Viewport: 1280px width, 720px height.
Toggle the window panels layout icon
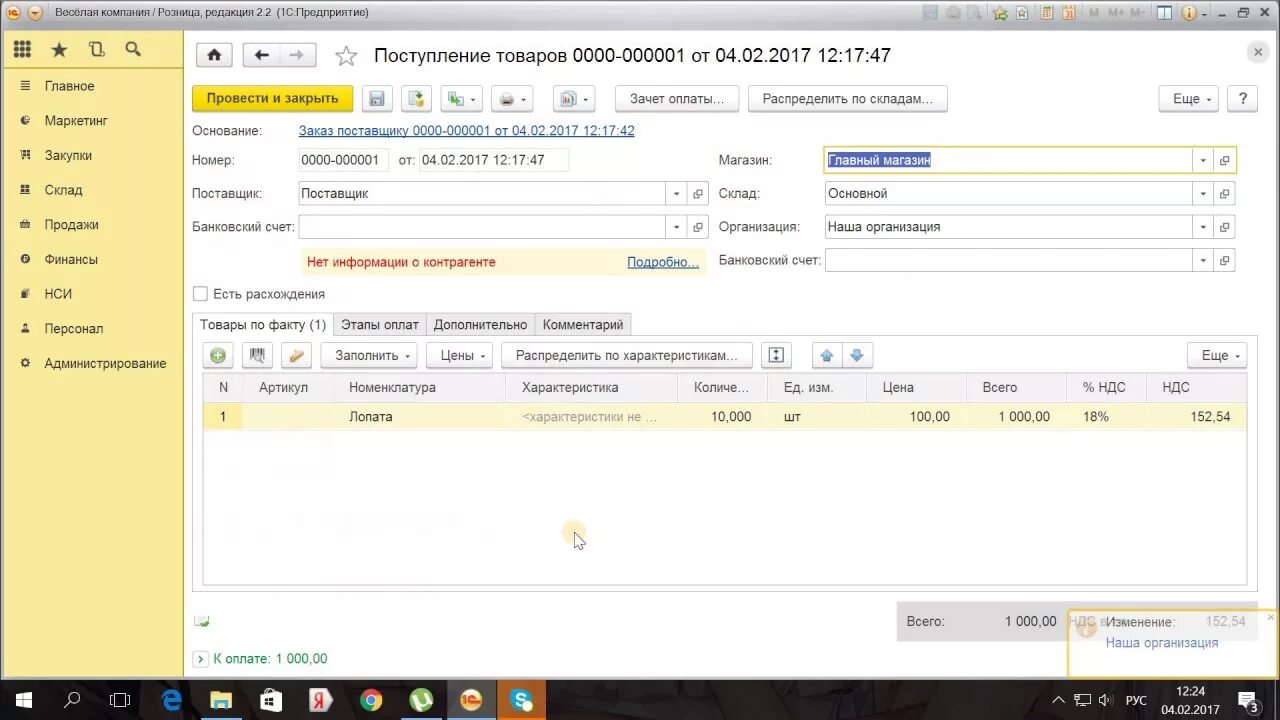tap(1164, 13)
